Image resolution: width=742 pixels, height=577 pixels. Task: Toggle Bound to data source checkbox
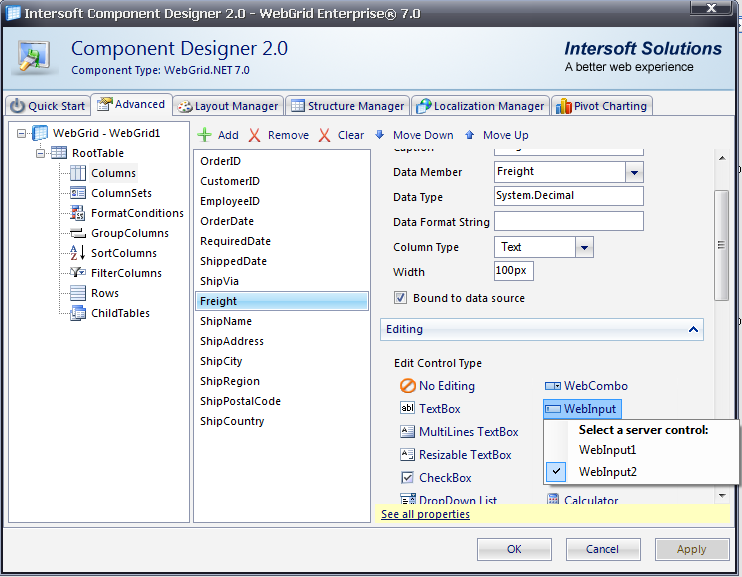click(400, 298)
